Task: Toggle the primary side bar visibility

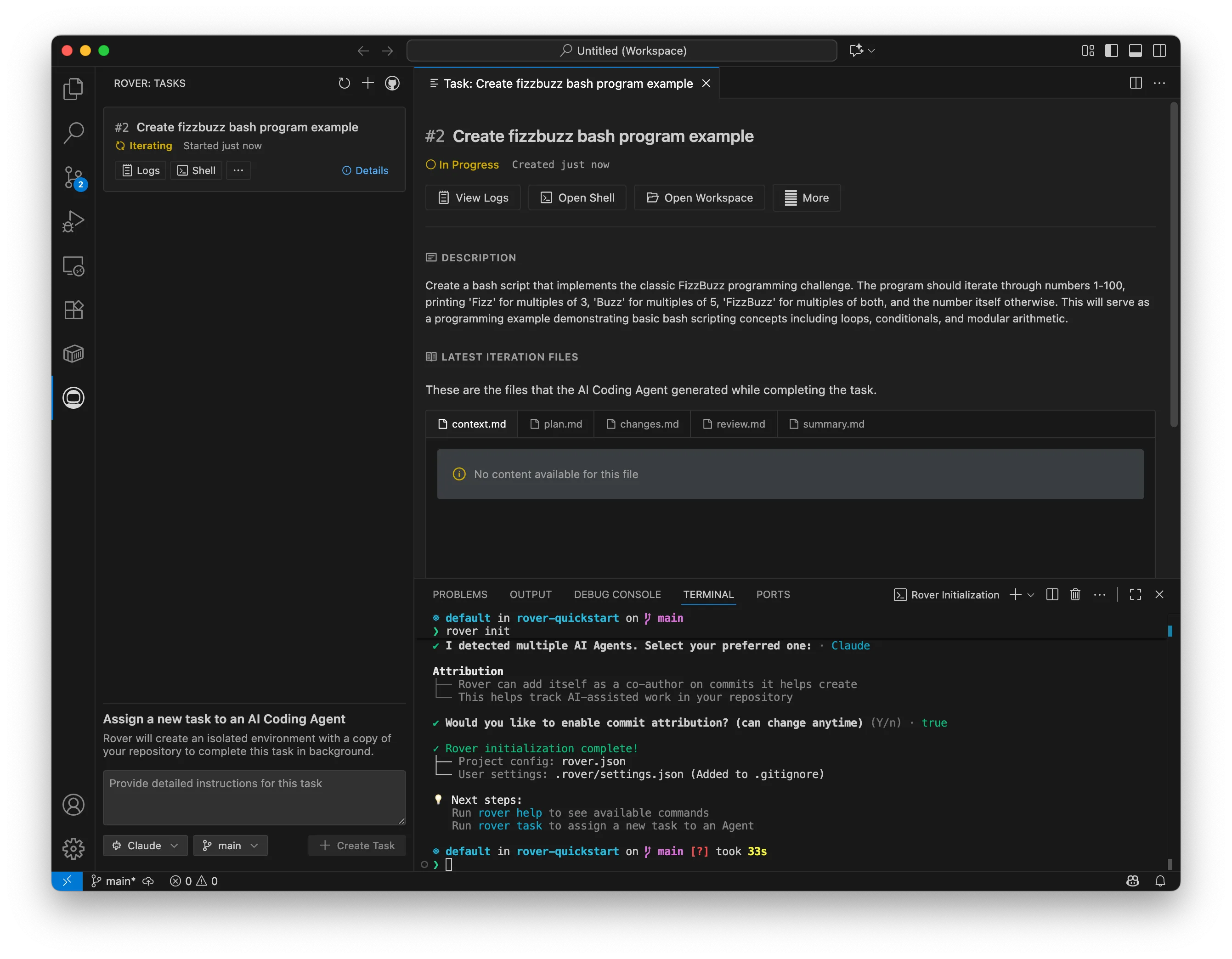Action: pyautogui.click(x=1111, y=50)
